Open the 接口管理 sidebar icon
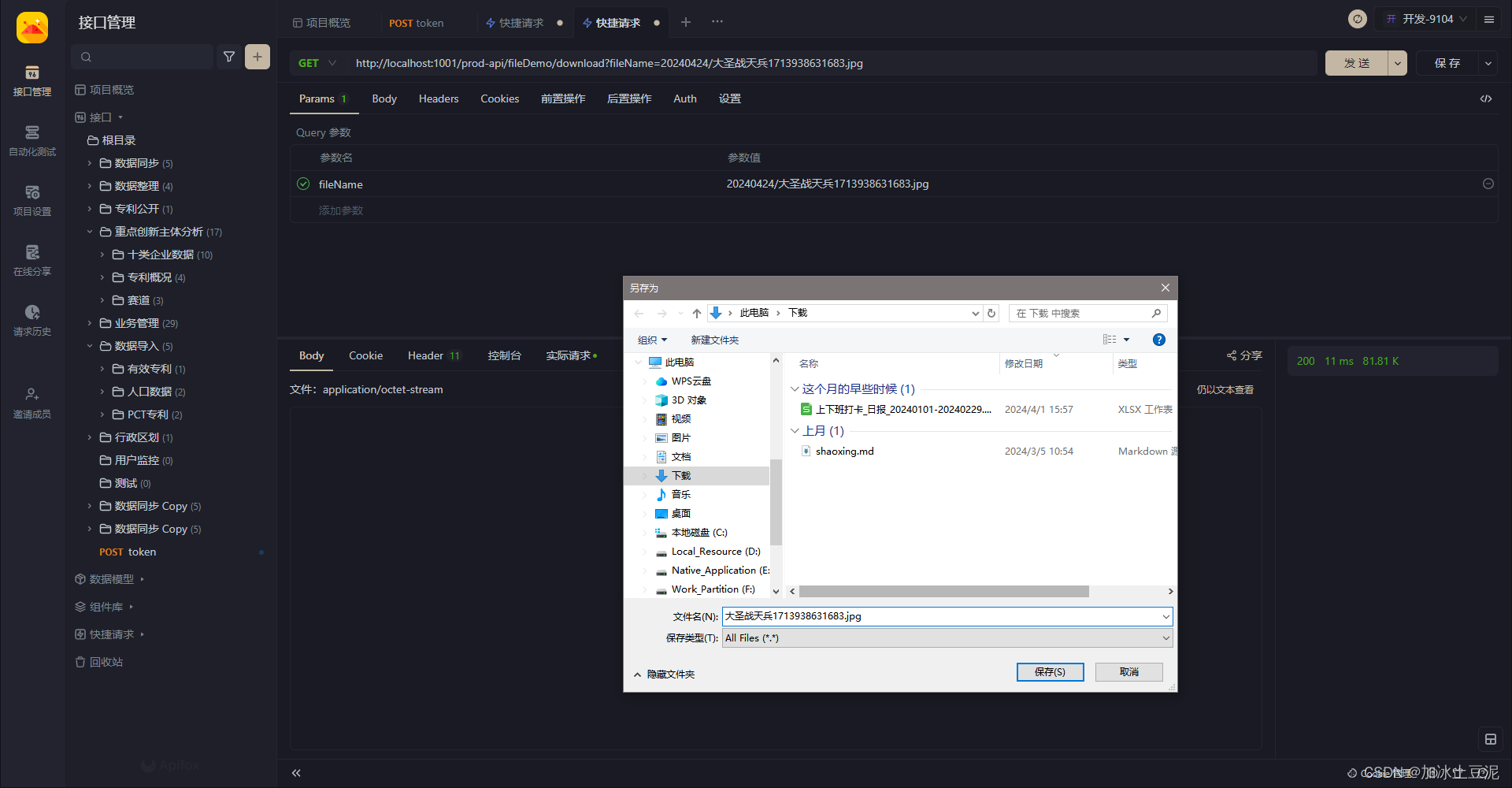This screenshot has width=1512, height=788. tap(32, 81)
